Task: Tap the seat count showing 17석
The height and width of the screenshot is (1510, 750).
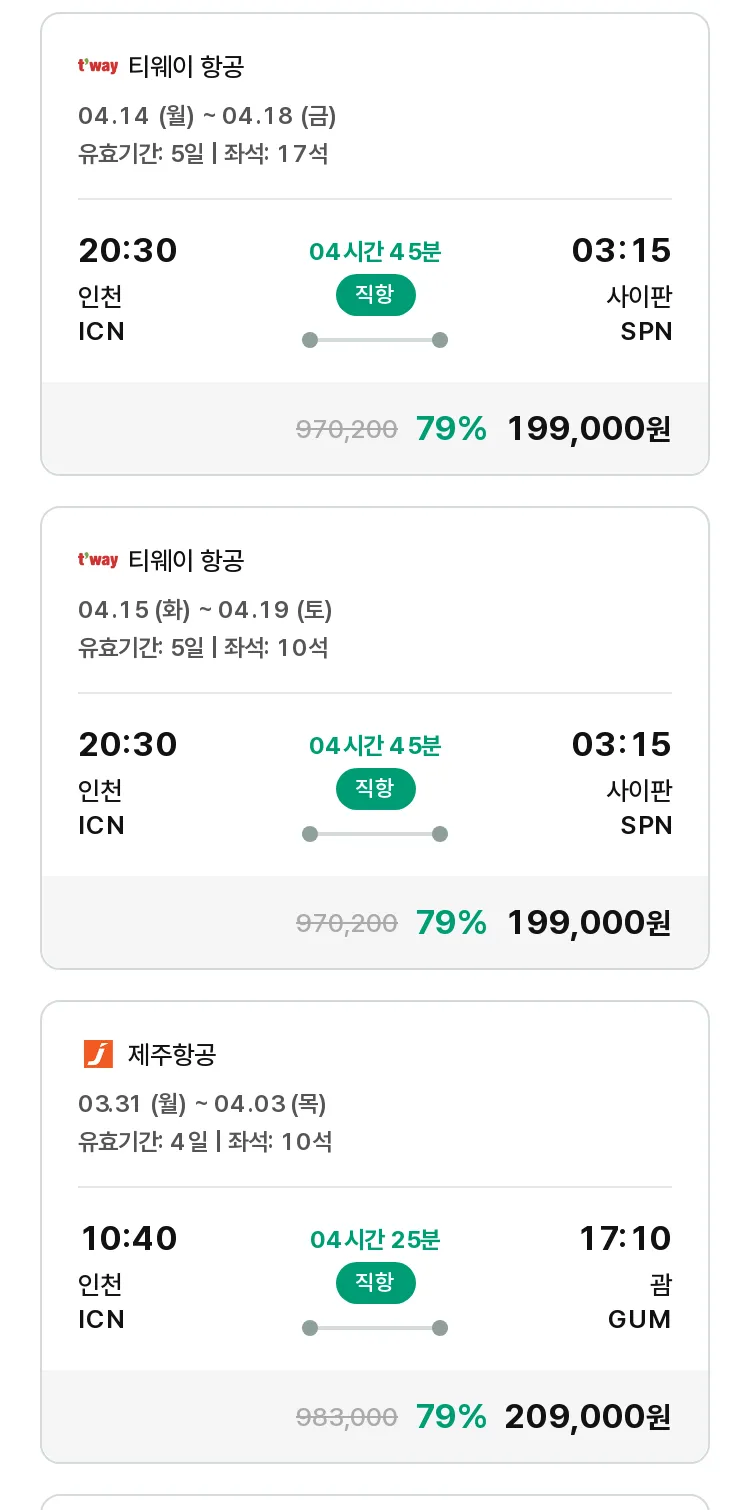Action: tap(301, 154)
